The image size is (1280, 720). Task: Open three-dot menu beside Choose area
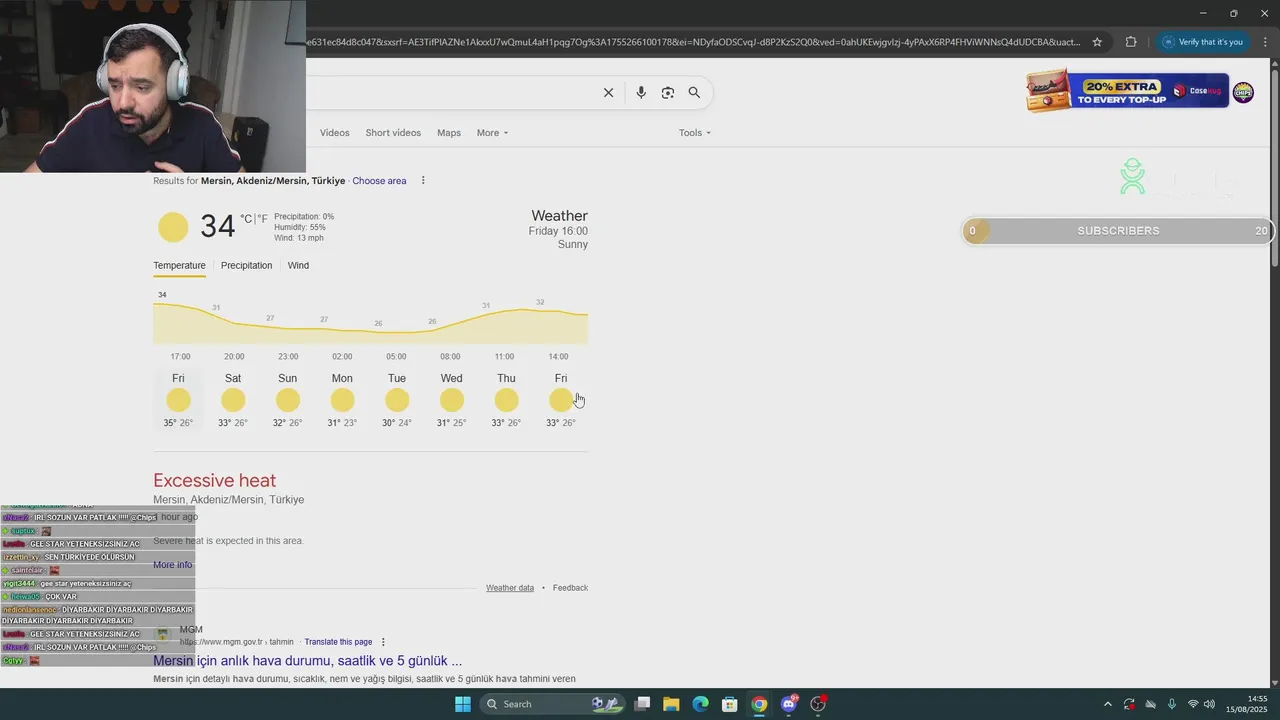coord(423,181)
